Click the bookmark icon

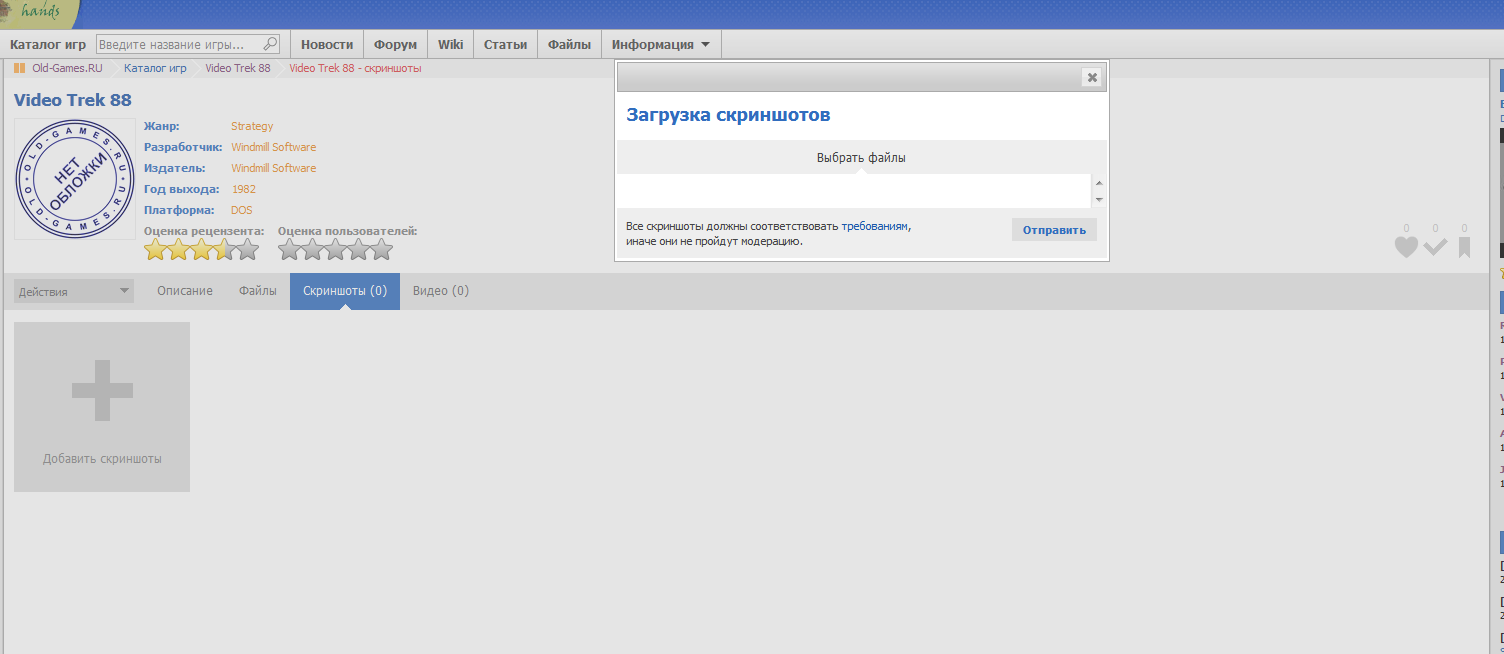coord(1464,247)
